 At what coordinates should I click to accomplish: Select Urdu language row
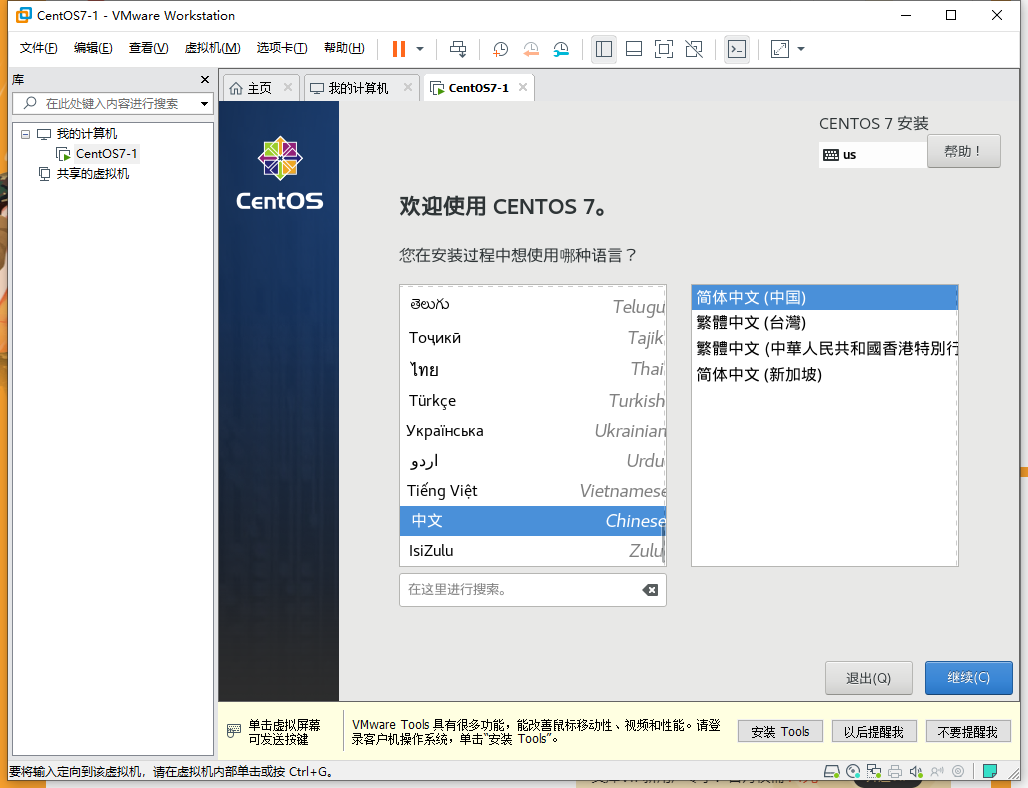532,461
